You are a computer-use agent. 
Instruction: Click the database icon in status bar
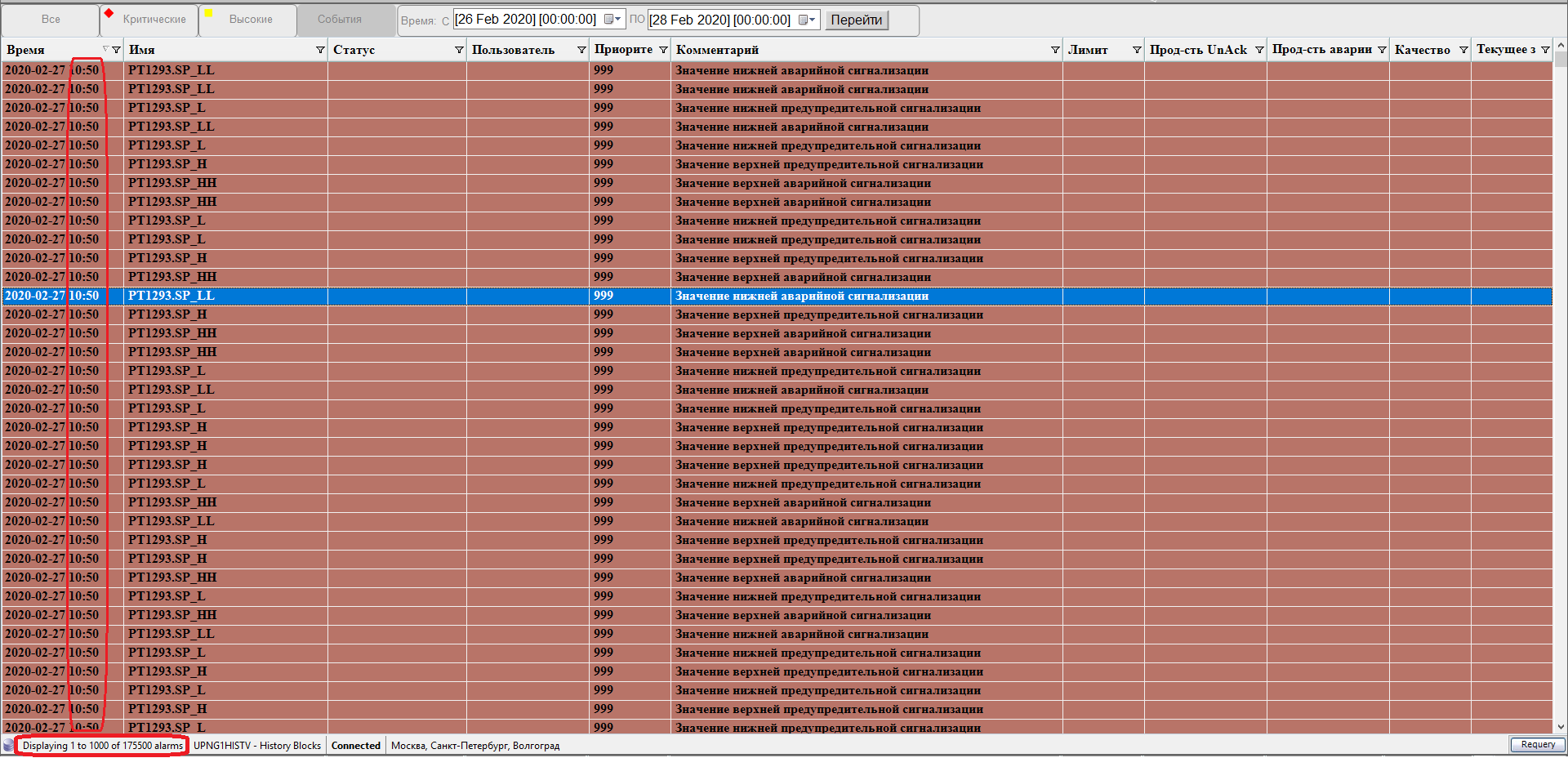coord(9,745)
